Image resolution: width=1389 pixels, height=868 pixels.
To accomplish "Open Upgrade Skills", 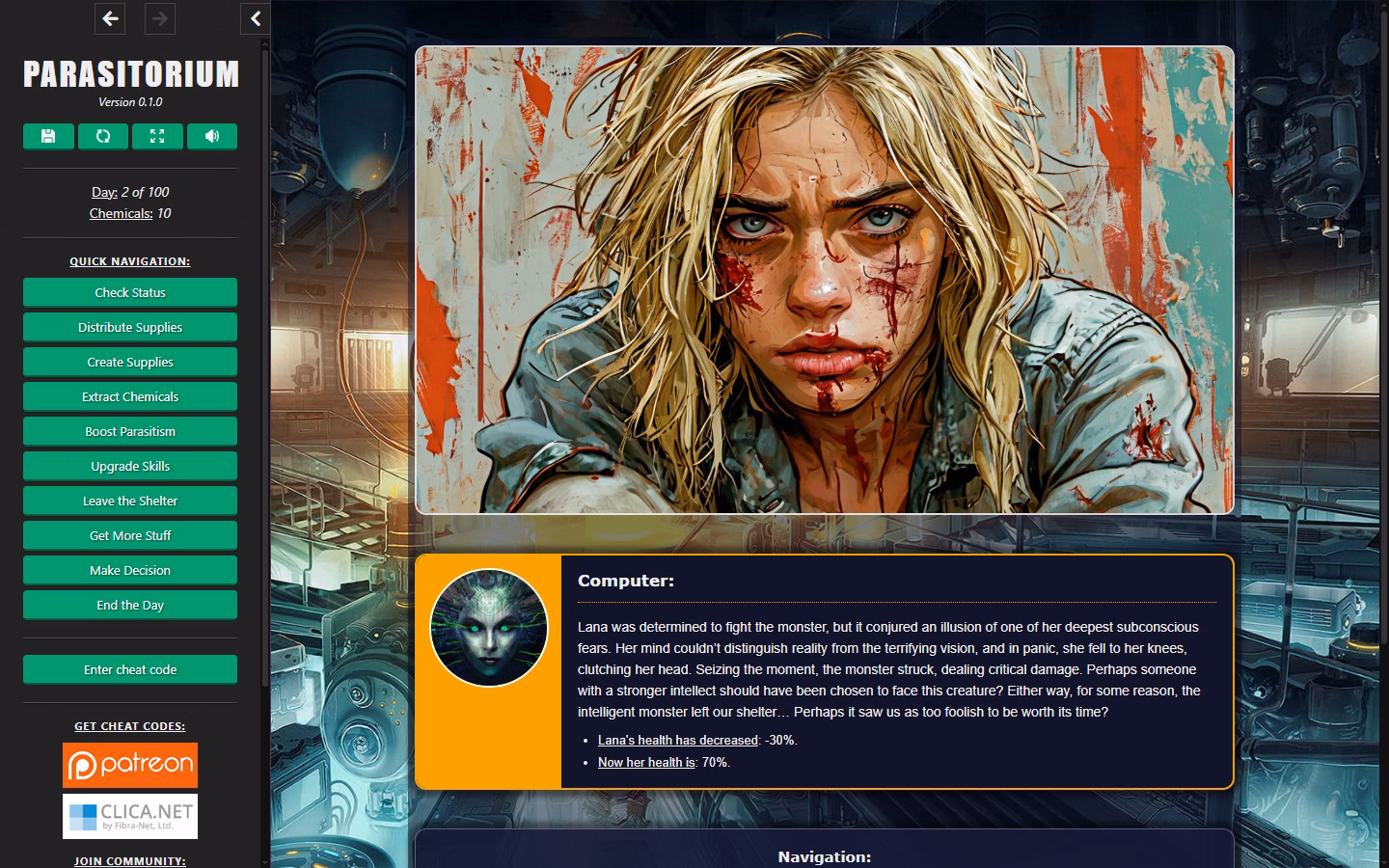I will (x=130, y=466).
